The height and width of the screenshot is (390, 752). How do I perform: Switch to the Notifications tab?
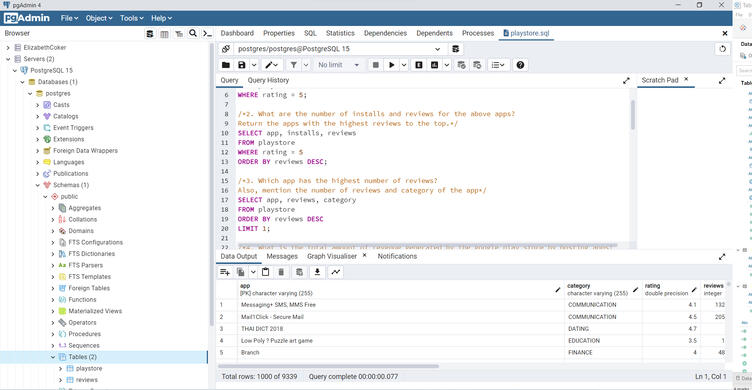coord(397,256)
